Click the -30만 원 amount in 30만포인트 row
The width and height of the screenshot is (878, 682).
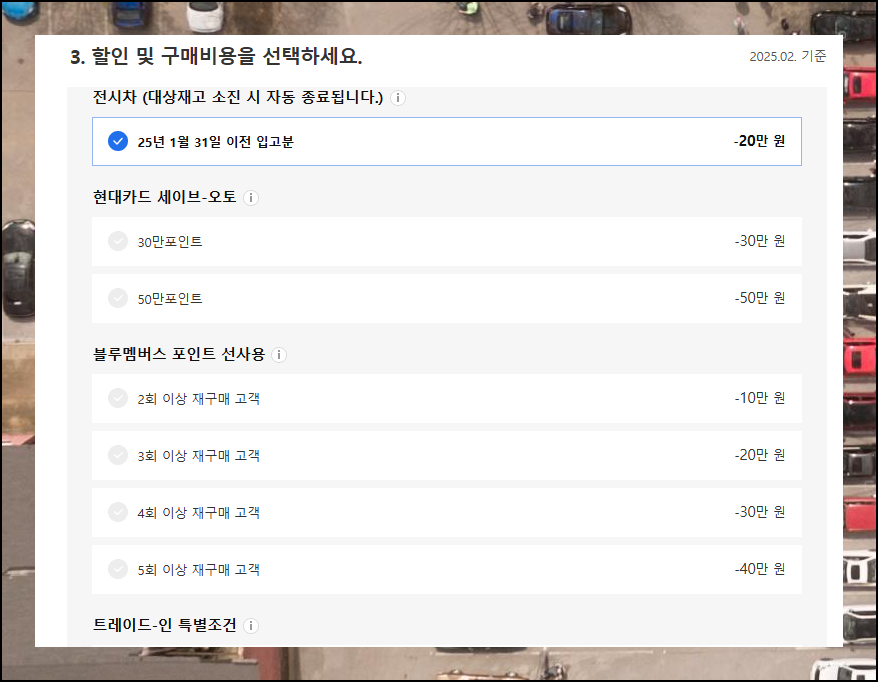coord(759,241)
